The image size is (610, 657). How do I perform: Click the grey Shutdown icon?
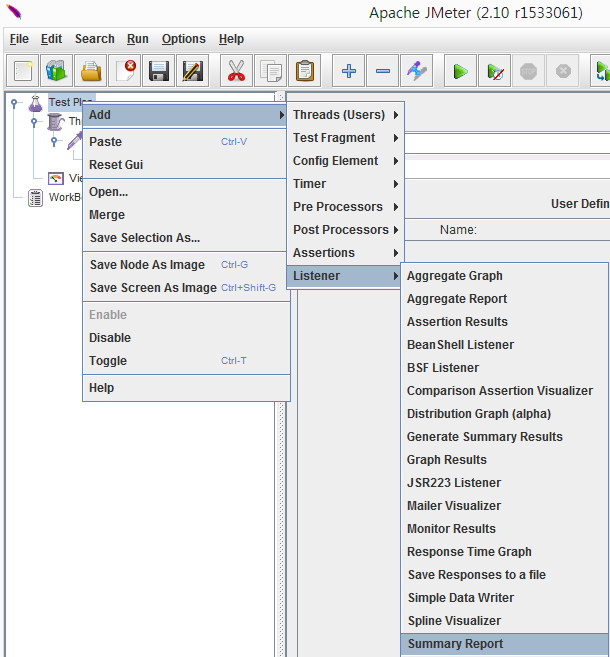coord(563,71)
